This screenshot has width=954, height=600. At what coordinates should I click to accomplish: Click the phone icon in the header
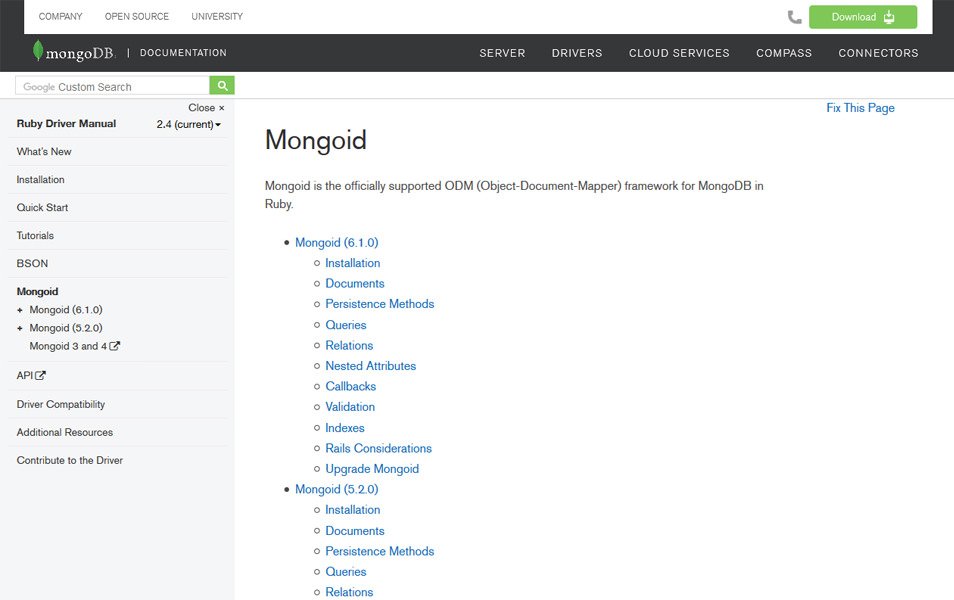click(x=795, y=17)
